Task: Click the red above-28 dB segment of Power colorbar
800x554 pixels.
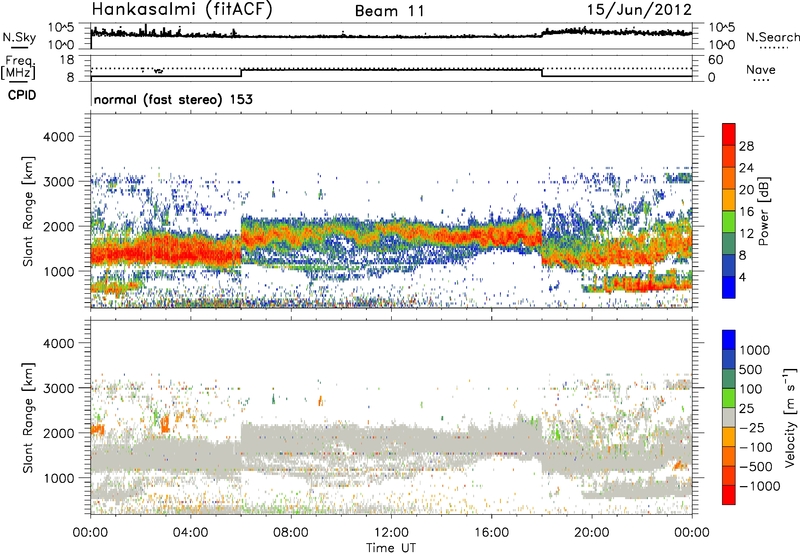Action: tap(729, 134)
